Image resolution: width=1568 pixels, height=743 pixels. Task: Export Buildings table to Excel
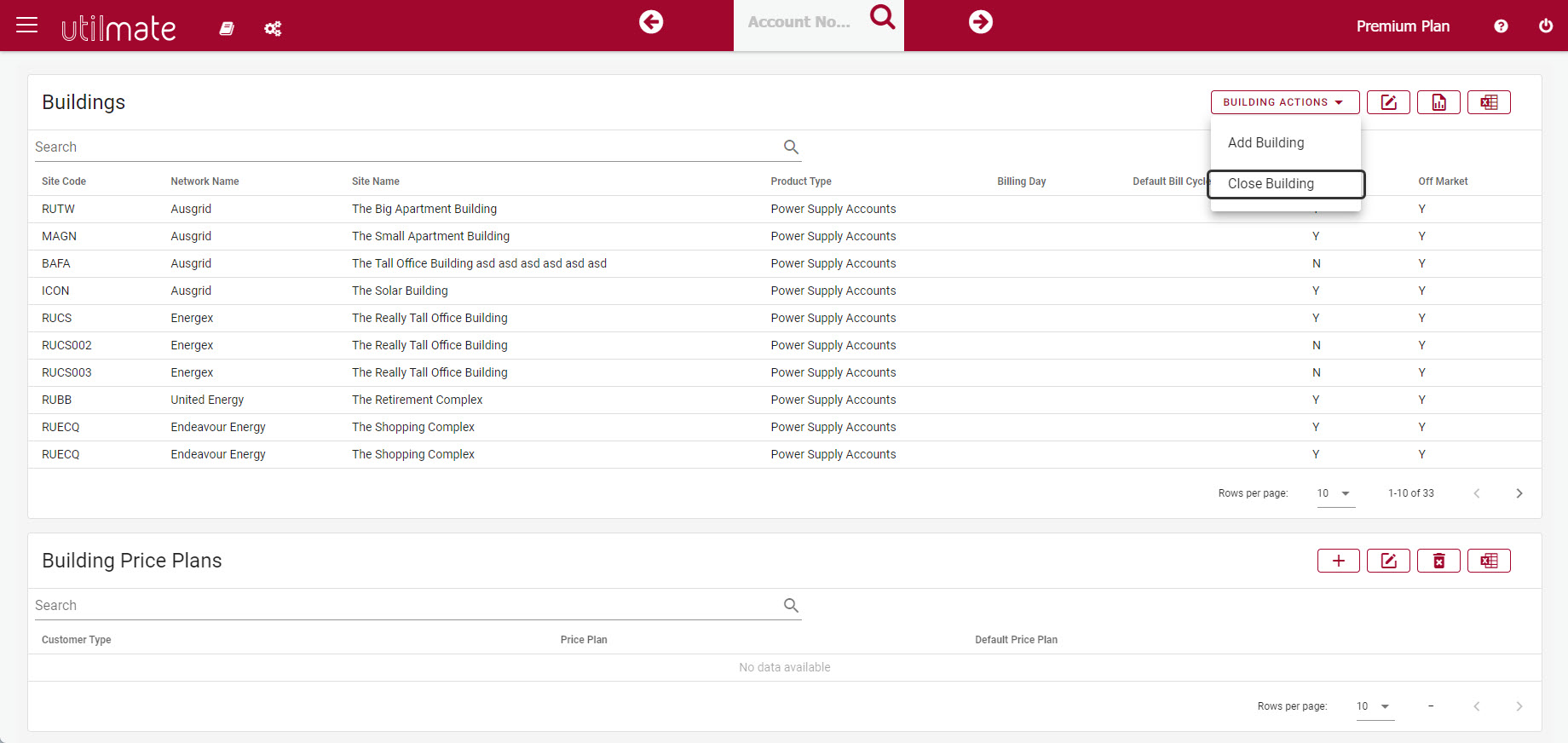coord(1489,102)
